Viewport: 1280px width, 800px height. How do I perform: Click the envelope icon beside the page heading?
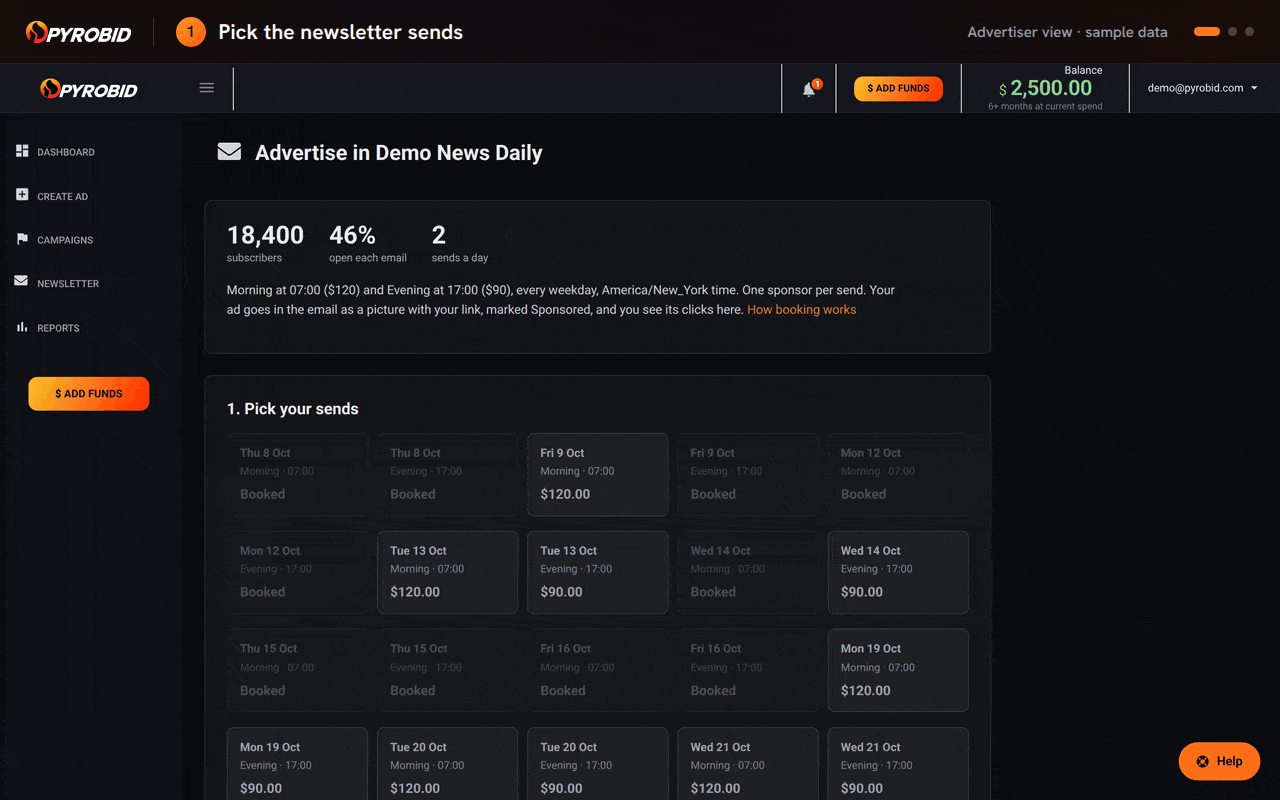coord(230,152)
